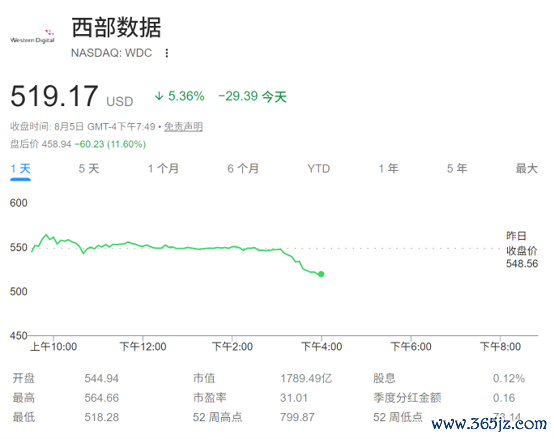Click the 昨日收盘价 548.56 label
Screen dimensions: 554x439
(x=522, y=250)
